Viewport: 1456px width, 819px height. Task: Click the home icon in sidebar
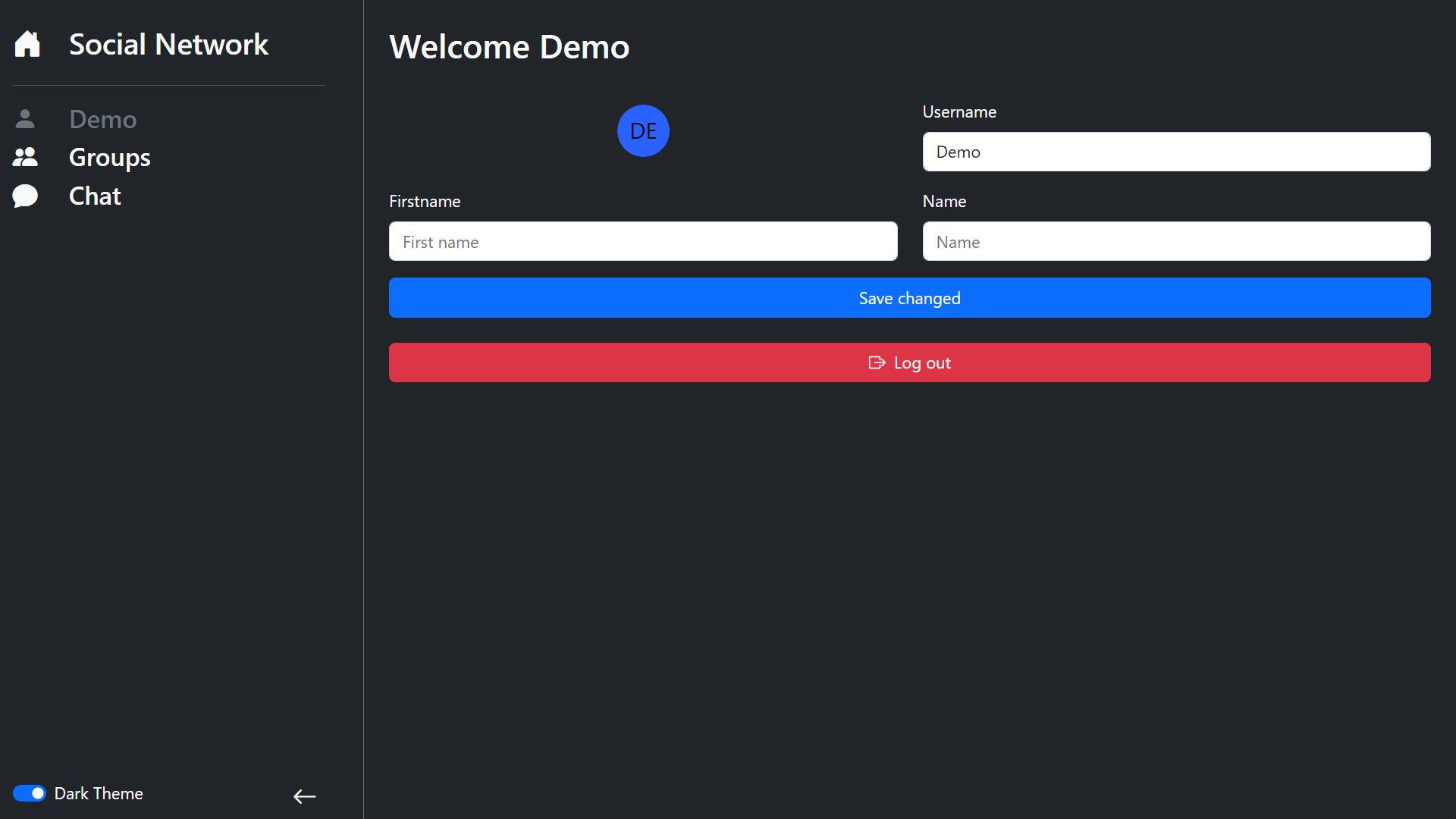(27, 44)
